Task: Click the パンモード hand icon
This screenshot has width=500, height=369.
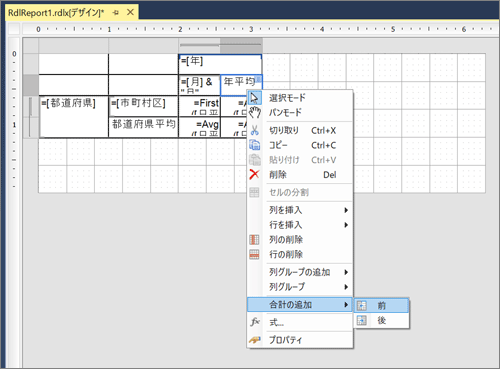Action: (254, 113)
